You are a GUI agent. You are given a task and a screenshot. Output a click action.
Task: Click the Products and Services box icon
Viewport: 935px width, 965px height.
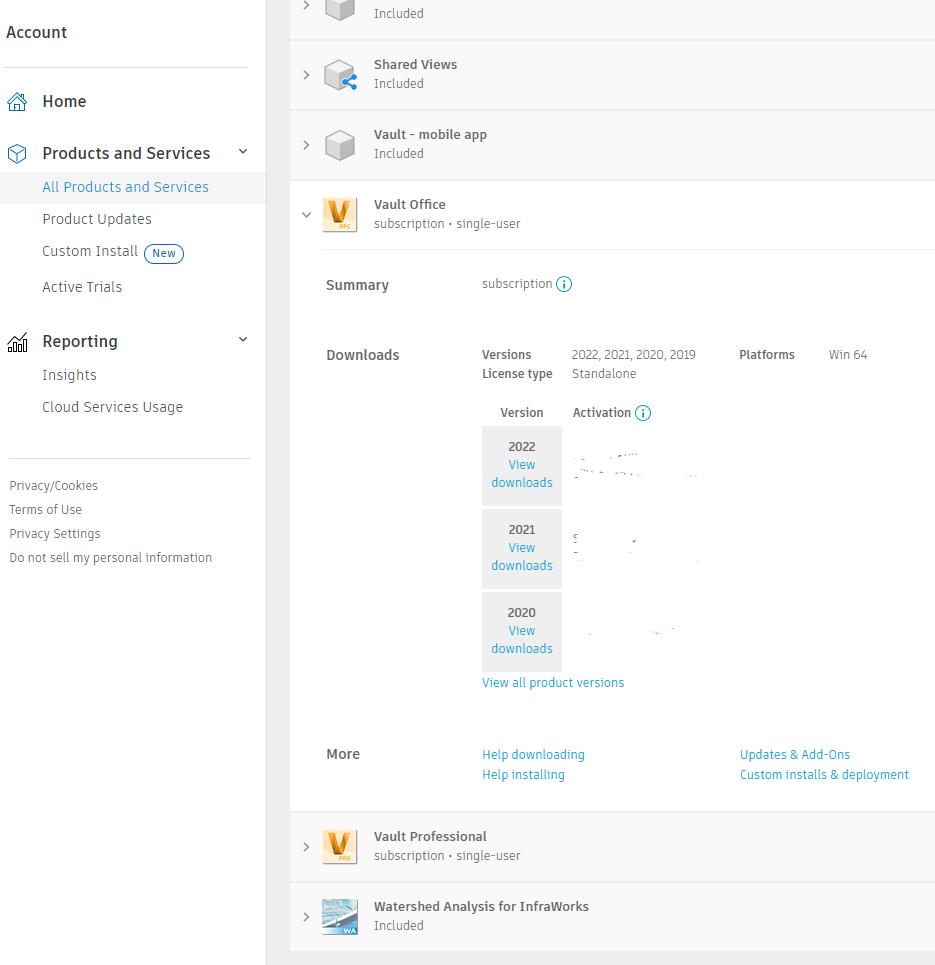pos(17,152)
